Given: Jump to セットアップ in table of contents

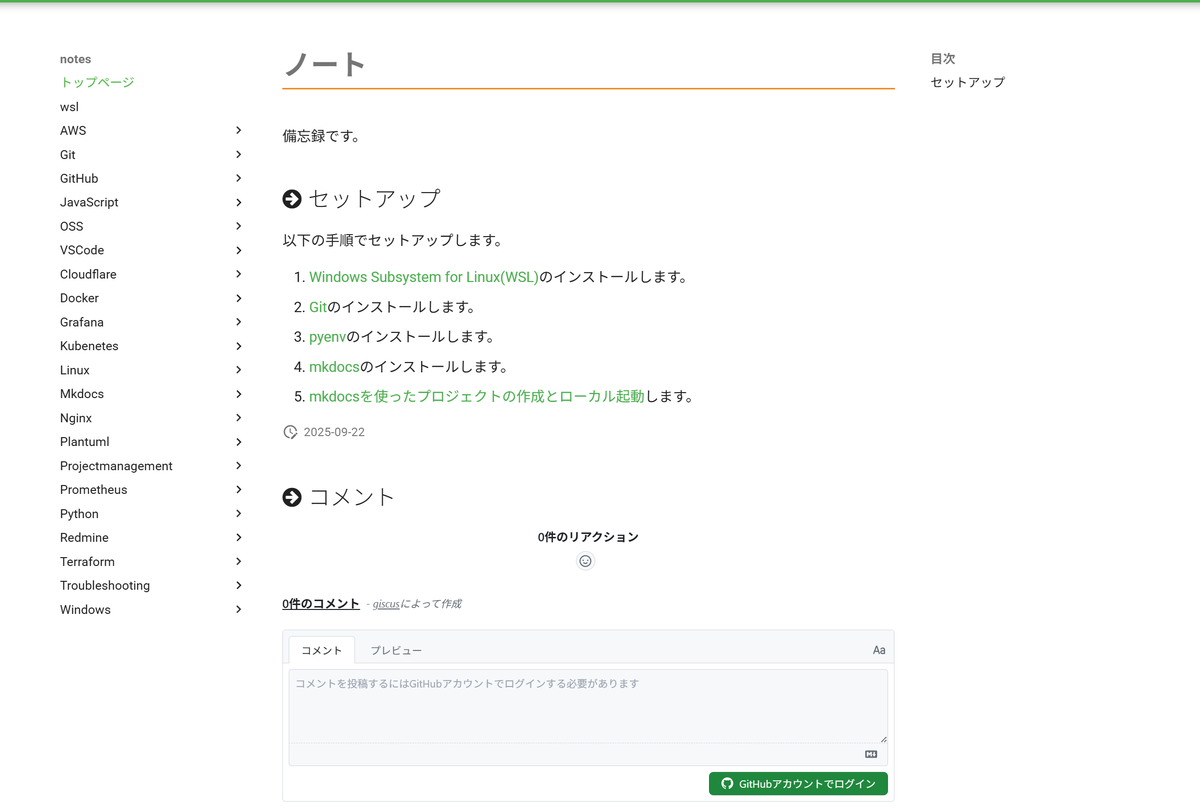Looking at the screenshot, I should [967, 82].
